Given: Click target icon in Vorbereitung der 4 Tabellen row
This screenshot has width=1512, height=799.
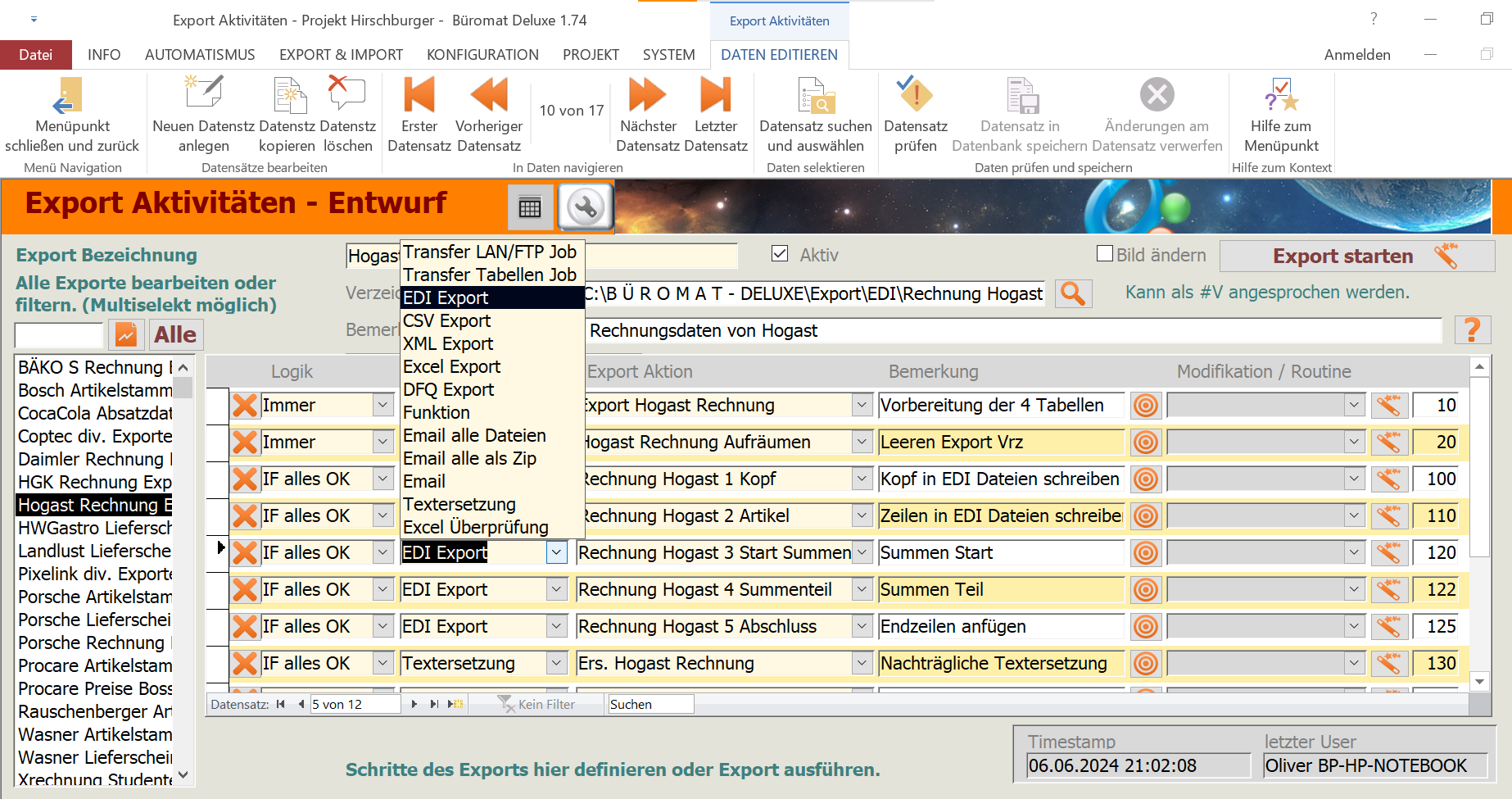Looking at the screenshot, I should point(1146,405).
